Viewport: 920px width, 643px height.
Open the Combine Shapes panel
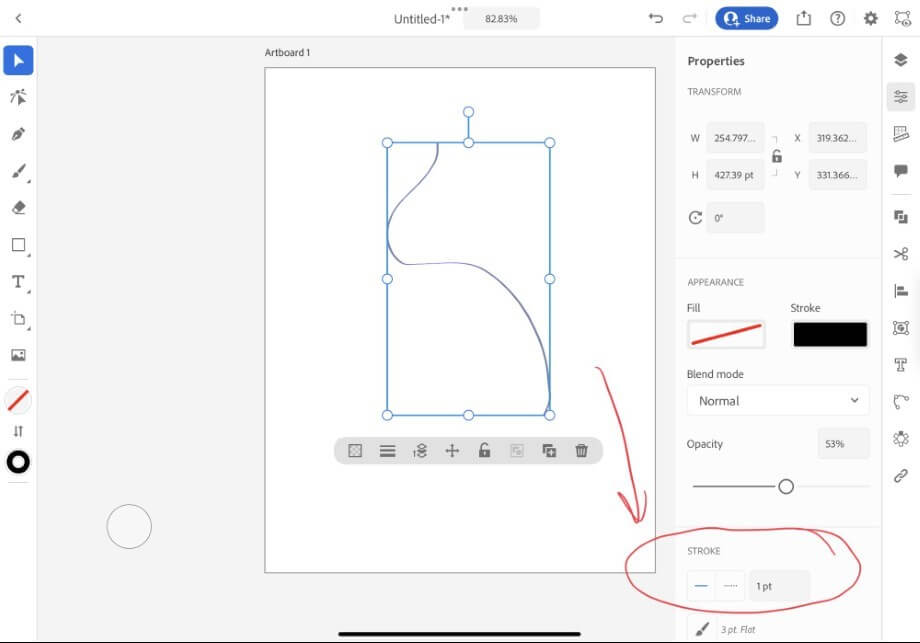coord(901,217)
